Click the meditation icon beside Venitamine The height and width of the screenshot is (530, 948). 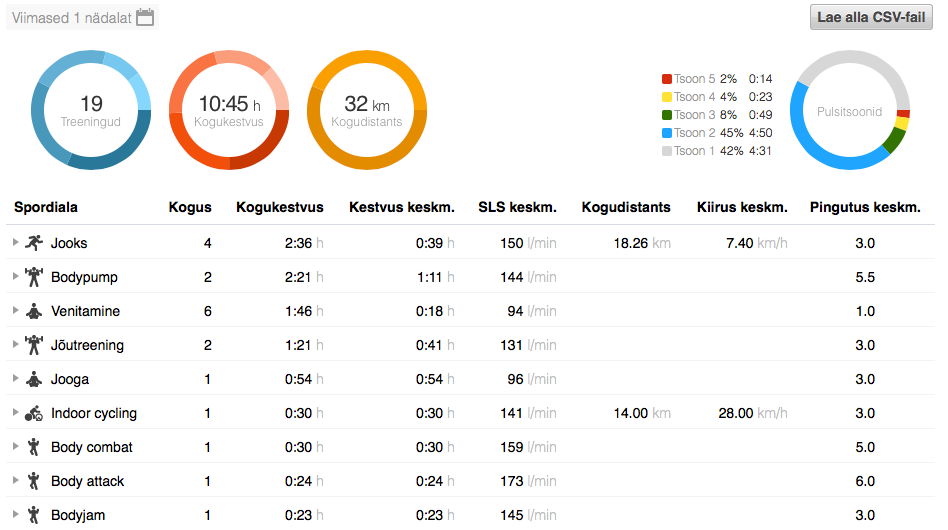click(x=35, y=311)
